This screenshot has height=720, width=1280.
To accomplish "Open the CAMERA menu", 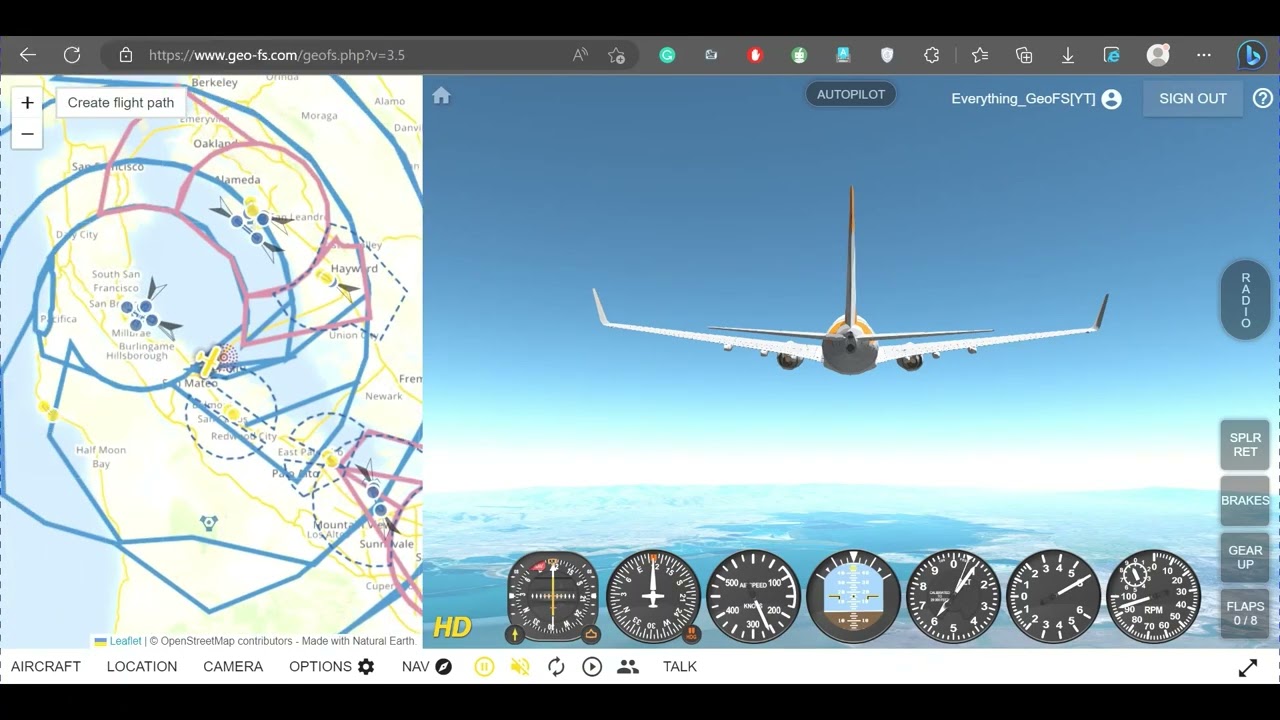I will click(x=233, y=666).
